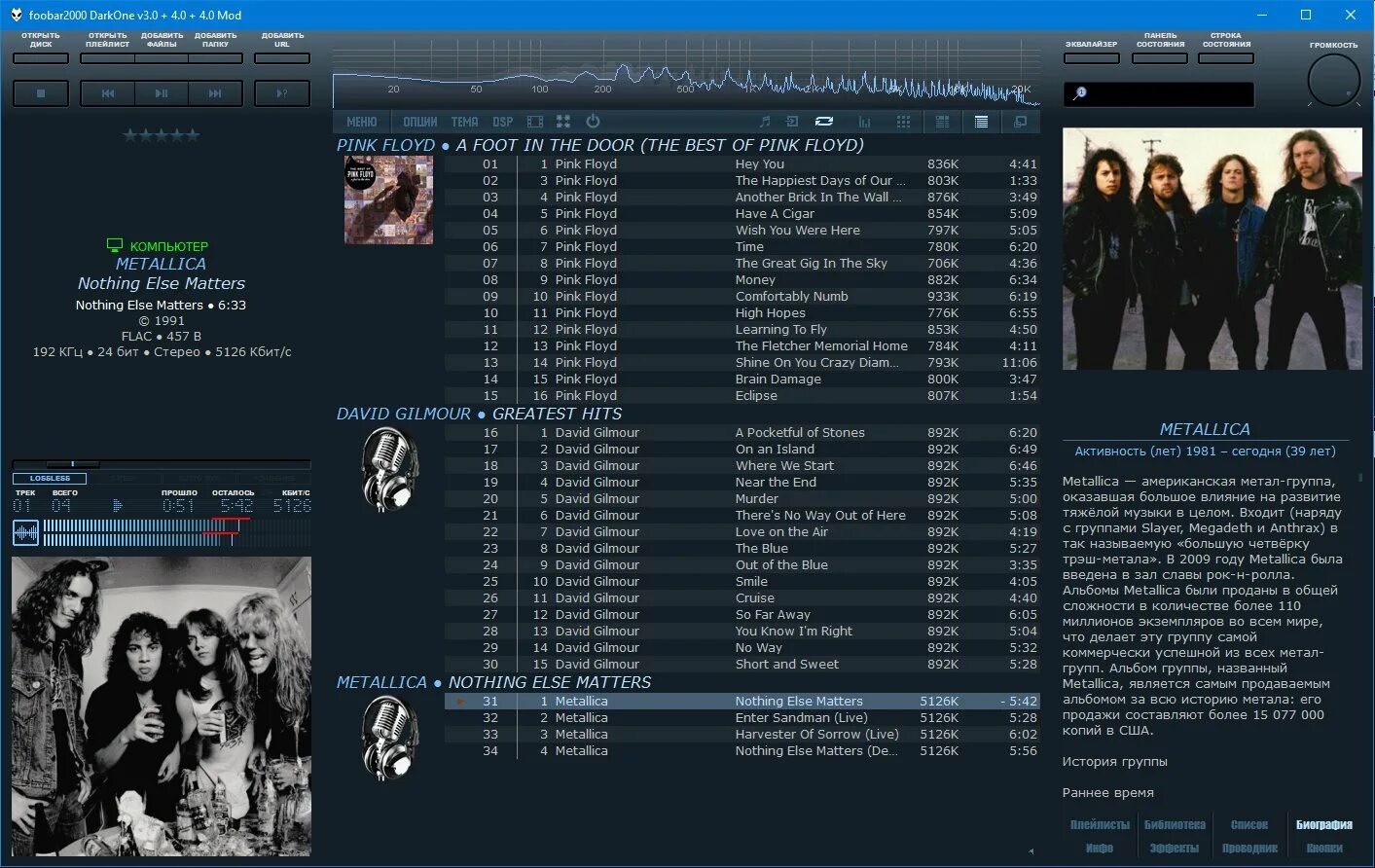This screenshot has width=1375, height=868.
Task: Switch to the Библиотека tab
Action: coord(1175,824)
